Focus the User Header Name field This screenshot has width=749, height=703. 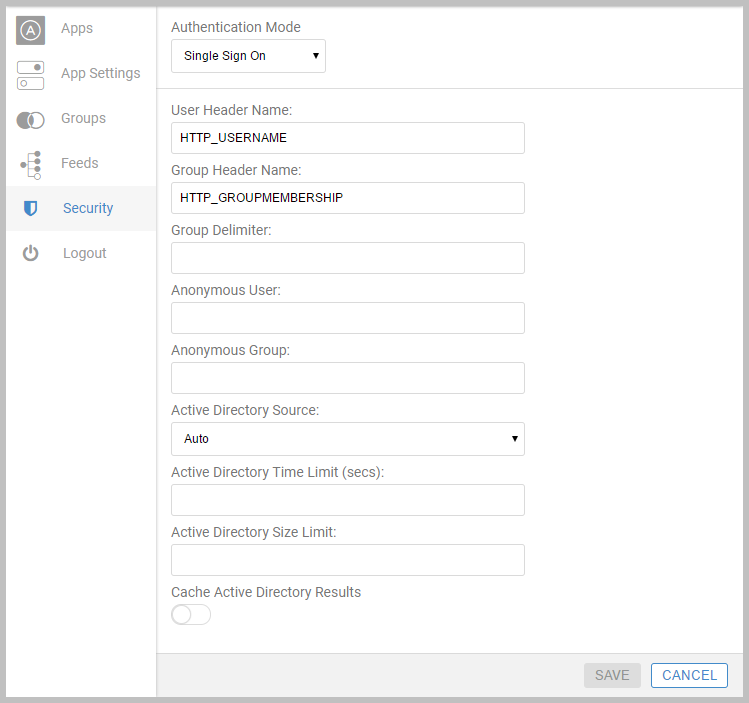pyautogui.click(x=348, y=138)
